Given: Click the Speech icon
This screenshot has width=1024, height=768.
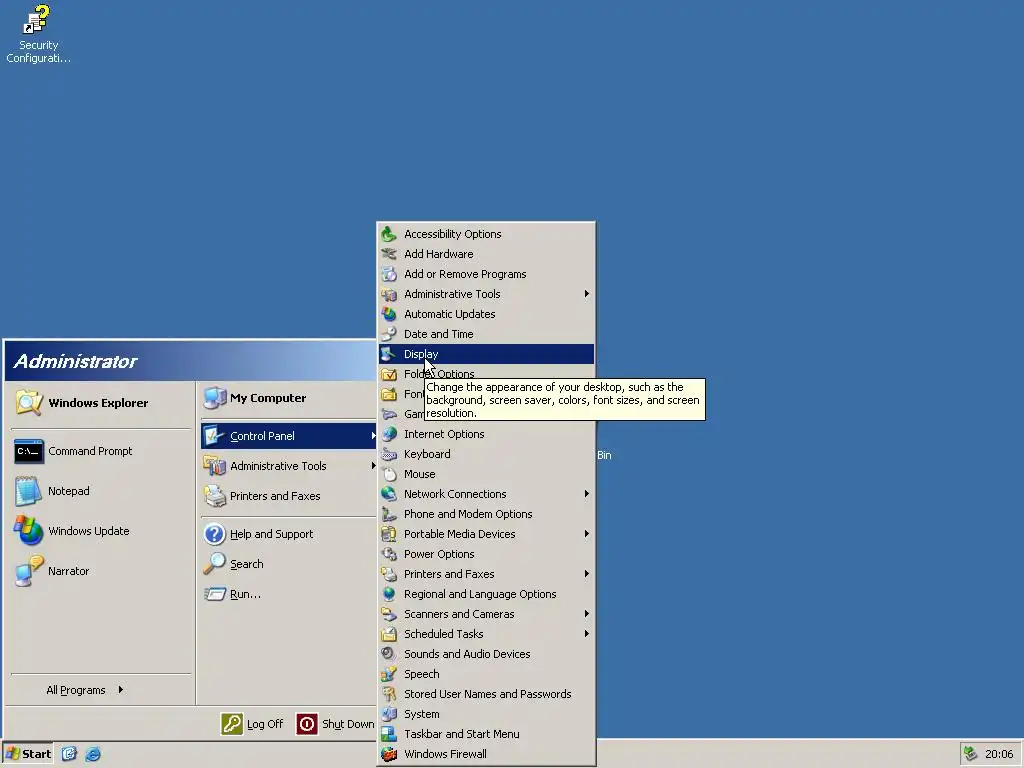Looking at the screenshot, I should [389, 674].
